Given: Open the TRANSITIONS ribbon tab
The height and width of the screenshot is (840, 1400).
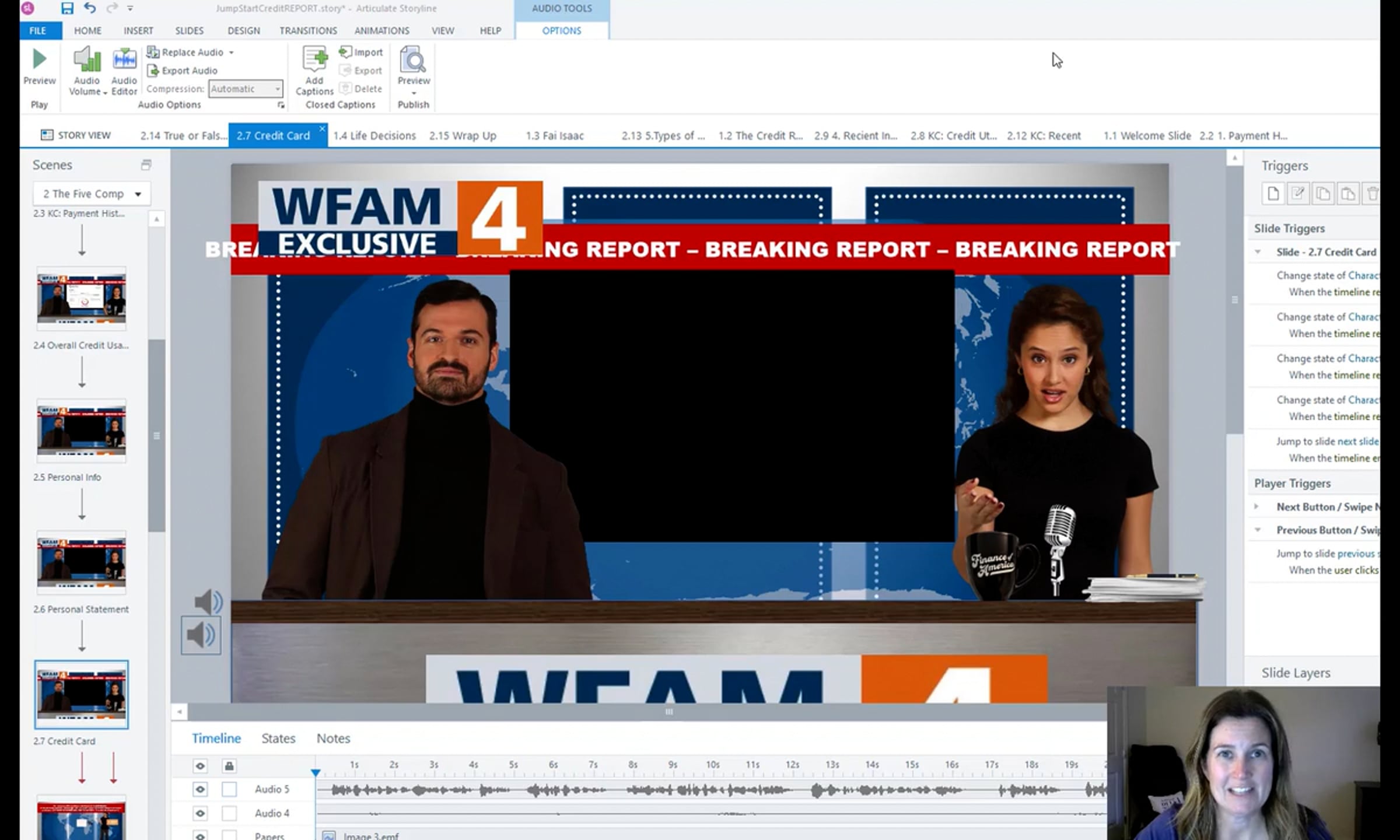Looking at the screenshot, I should pyautogui.click(x=308, y=30).
